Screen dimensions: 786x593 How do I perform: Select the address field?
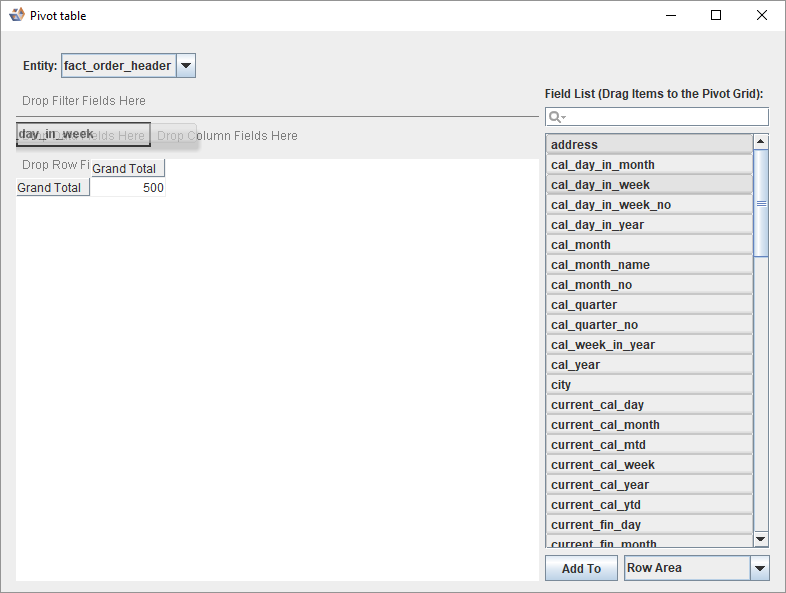(x=649, y=145)
